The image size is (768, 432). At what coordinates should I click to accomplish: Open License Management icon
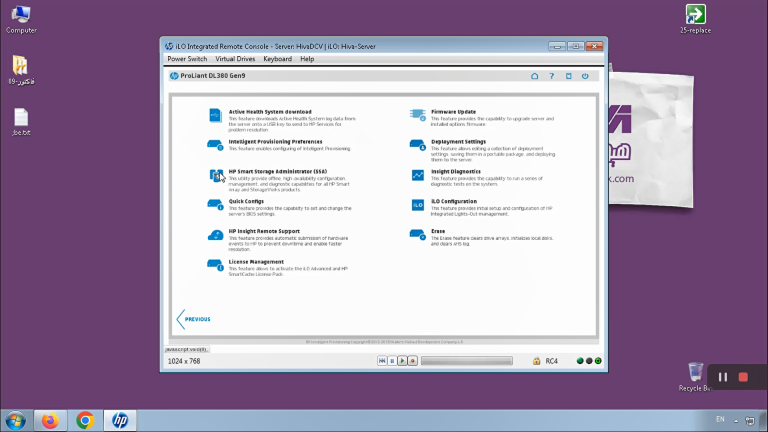point(215,265)
